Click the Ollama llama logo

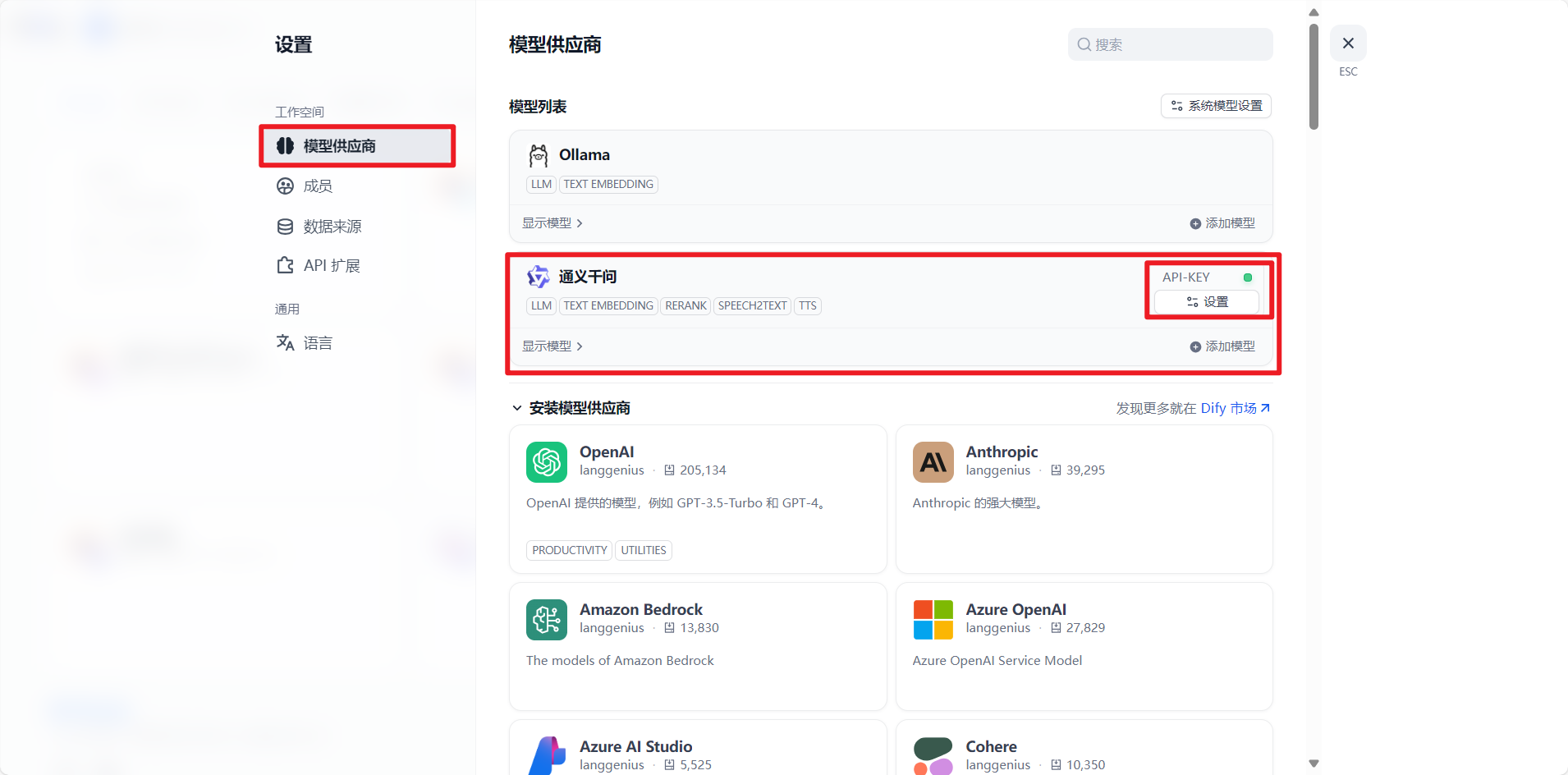point(539,155)
